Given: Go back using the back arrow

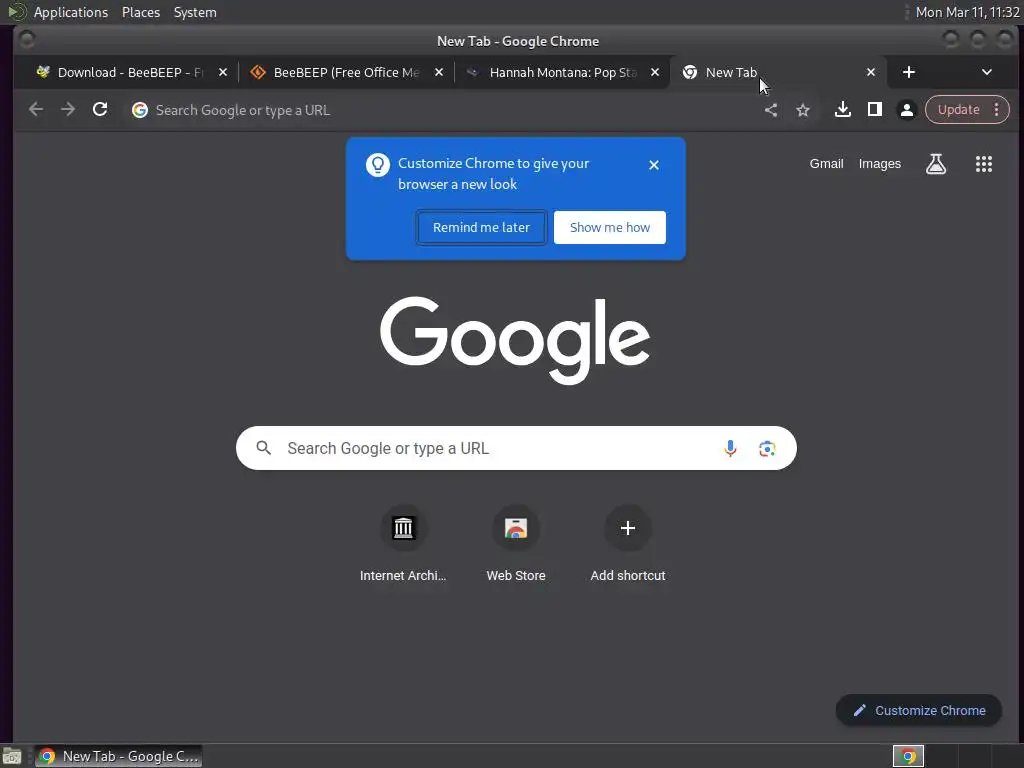Looking at the screenshot, I should [36, 110].
